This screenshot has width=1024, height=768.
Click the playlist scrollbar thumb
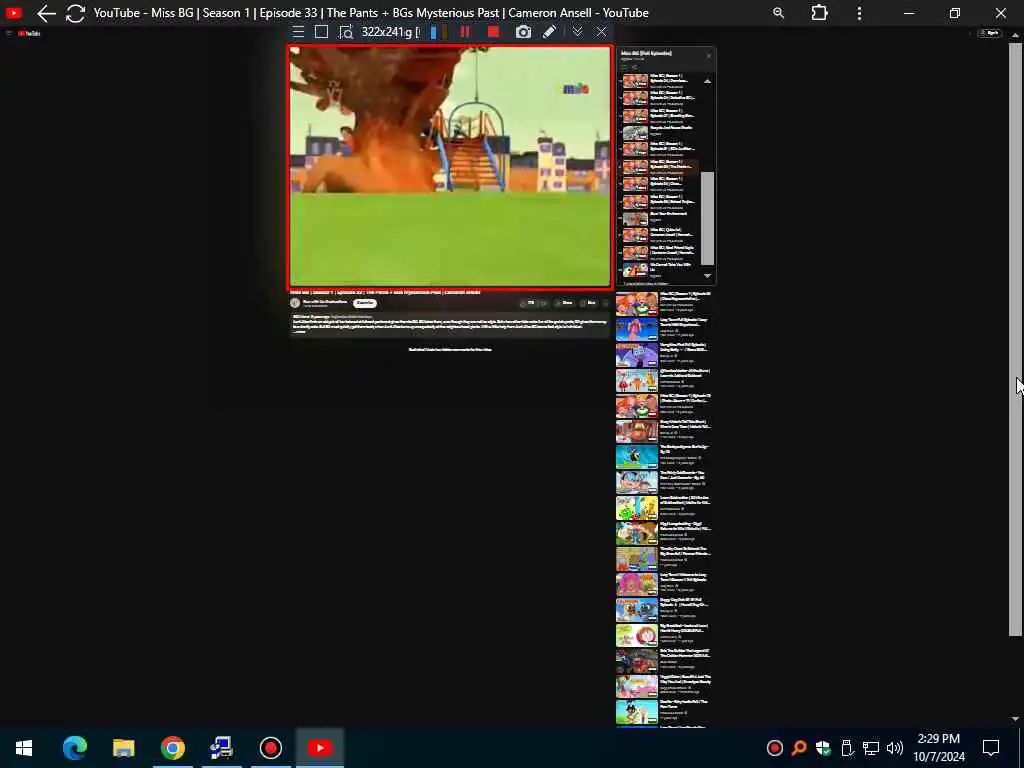click(x=707, y=219)
